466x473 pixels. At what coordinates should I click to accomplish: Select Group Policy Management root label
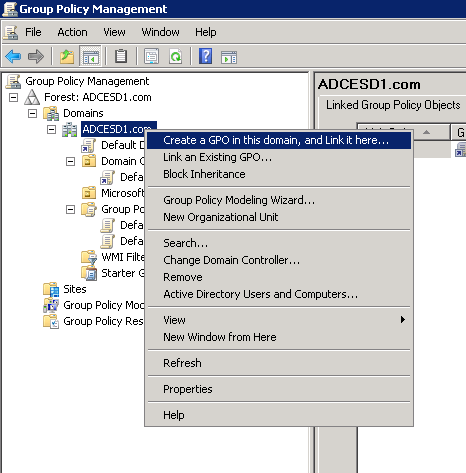point(87,81)
